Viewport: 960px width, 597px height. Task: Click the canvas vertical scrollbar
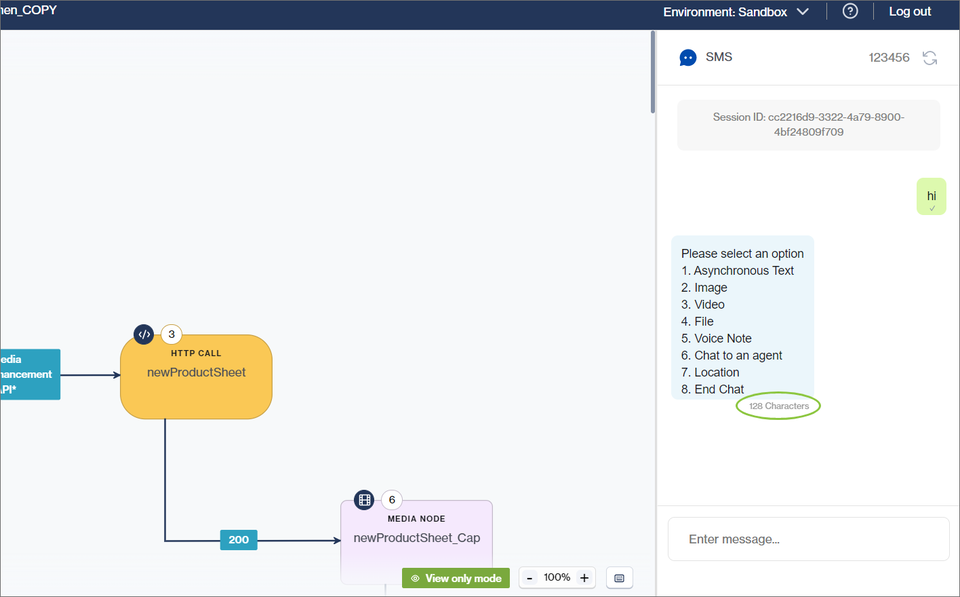coord(653,80)
